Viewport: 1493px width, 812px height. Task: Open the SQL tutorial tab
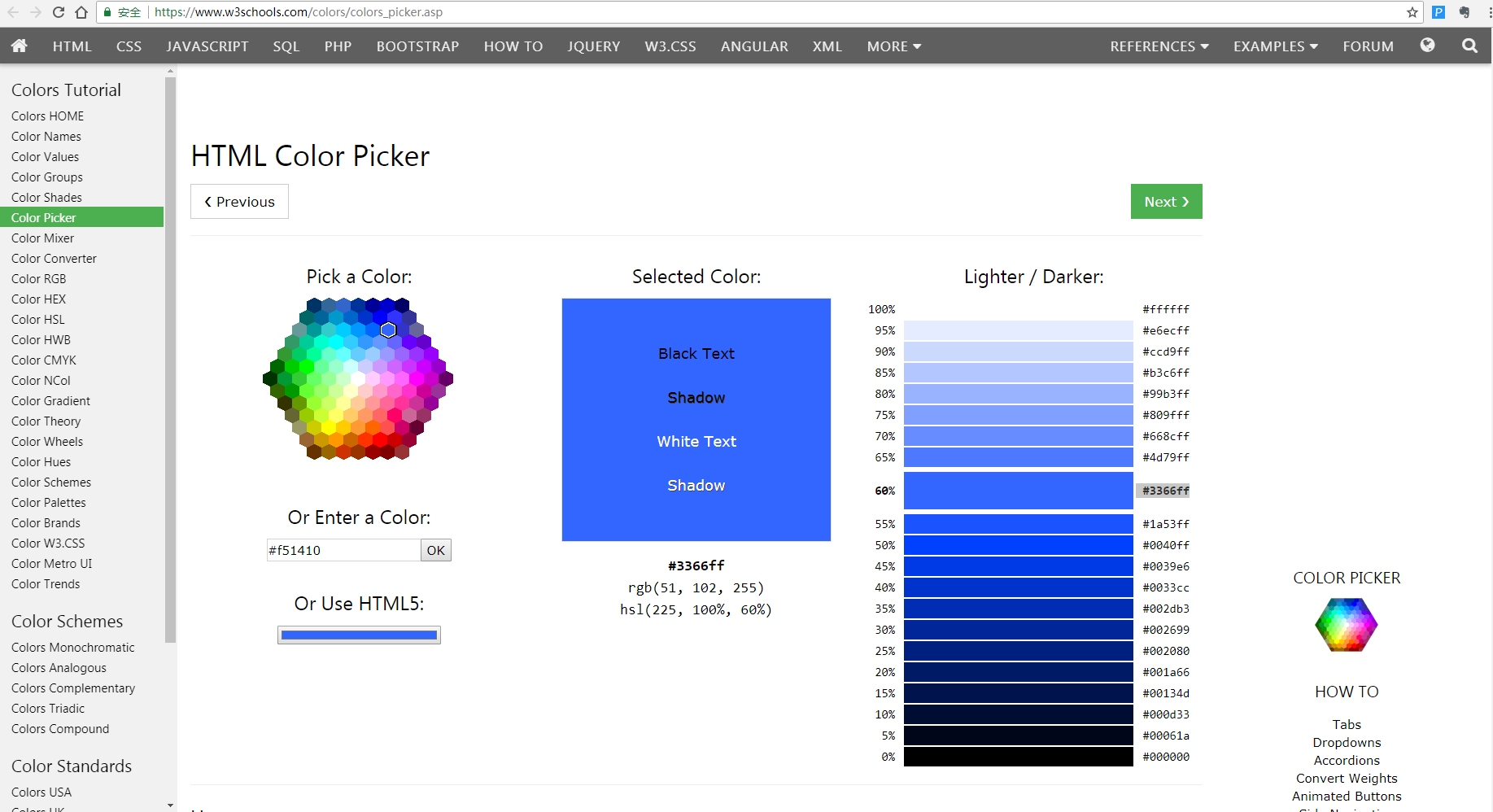pyautogui.click(x=286, y=46)
